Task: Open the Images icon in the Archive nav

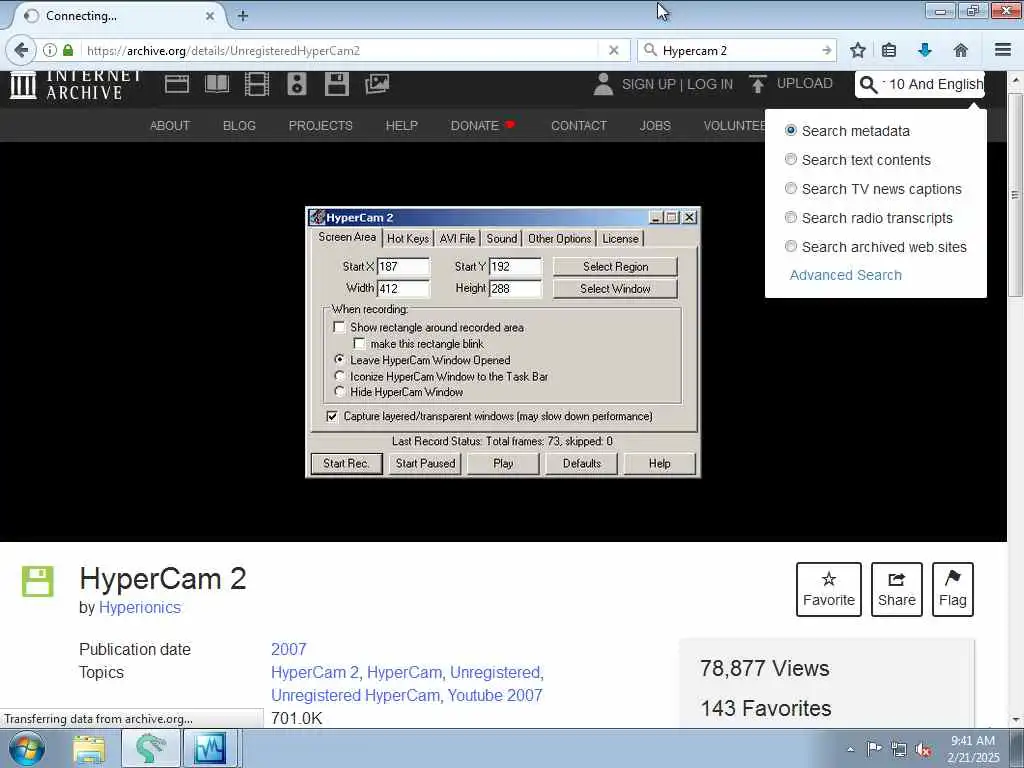Action: point(377,84)
